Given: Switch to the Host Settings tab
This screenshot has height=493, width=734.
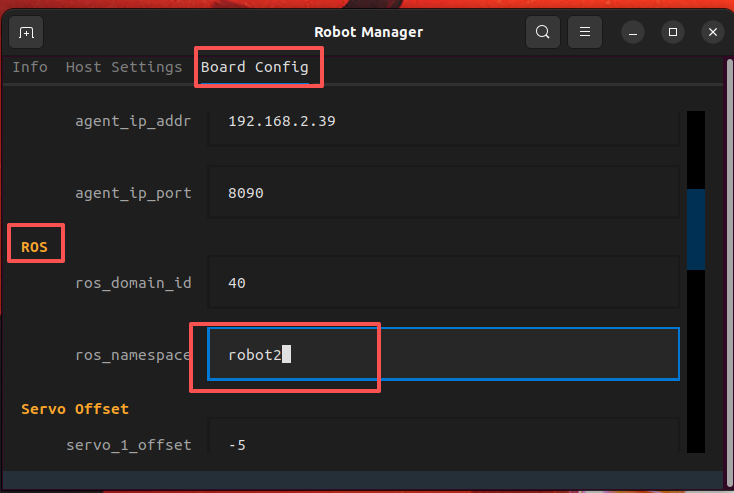Looking at the screenshot, I should coord(124,67).
